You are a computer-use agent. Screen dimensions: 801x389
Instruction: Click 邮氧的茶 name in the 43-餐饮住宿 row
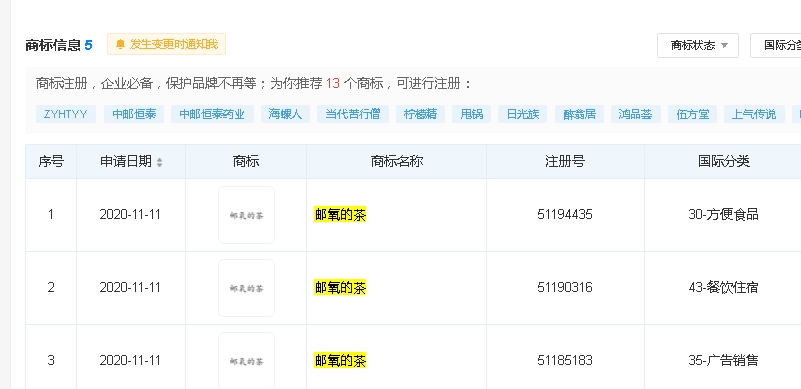point(340,288)
